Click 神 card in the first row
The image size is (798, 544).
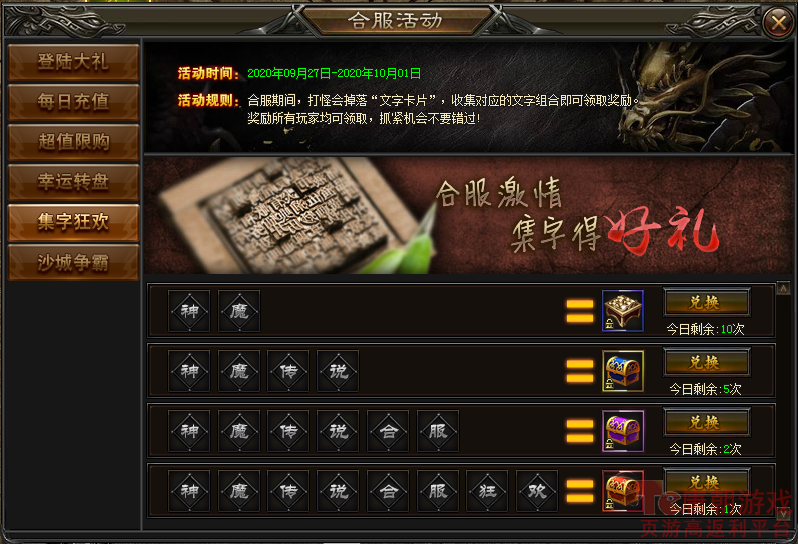point(189,311)
